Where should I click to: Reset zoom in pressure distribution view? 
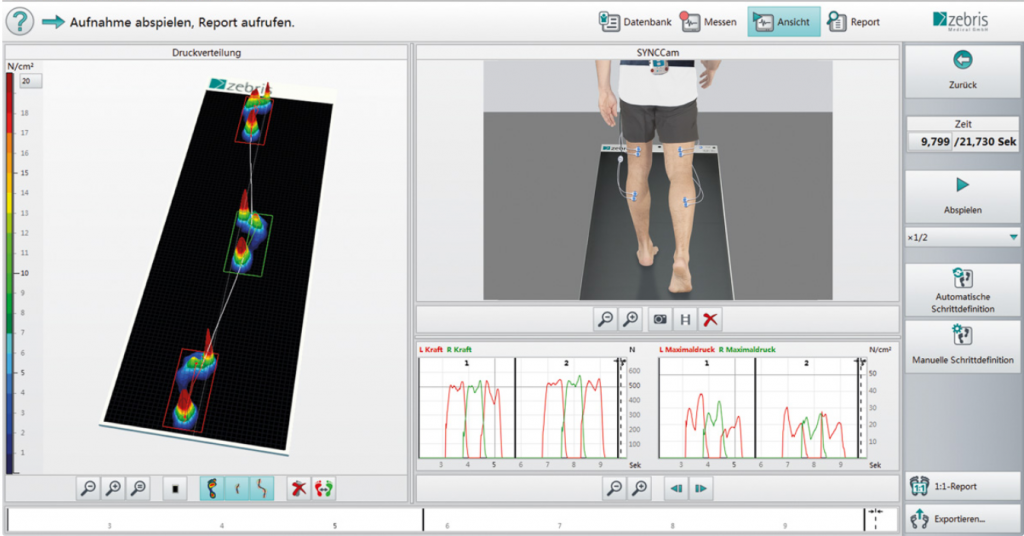coord(138,488)
